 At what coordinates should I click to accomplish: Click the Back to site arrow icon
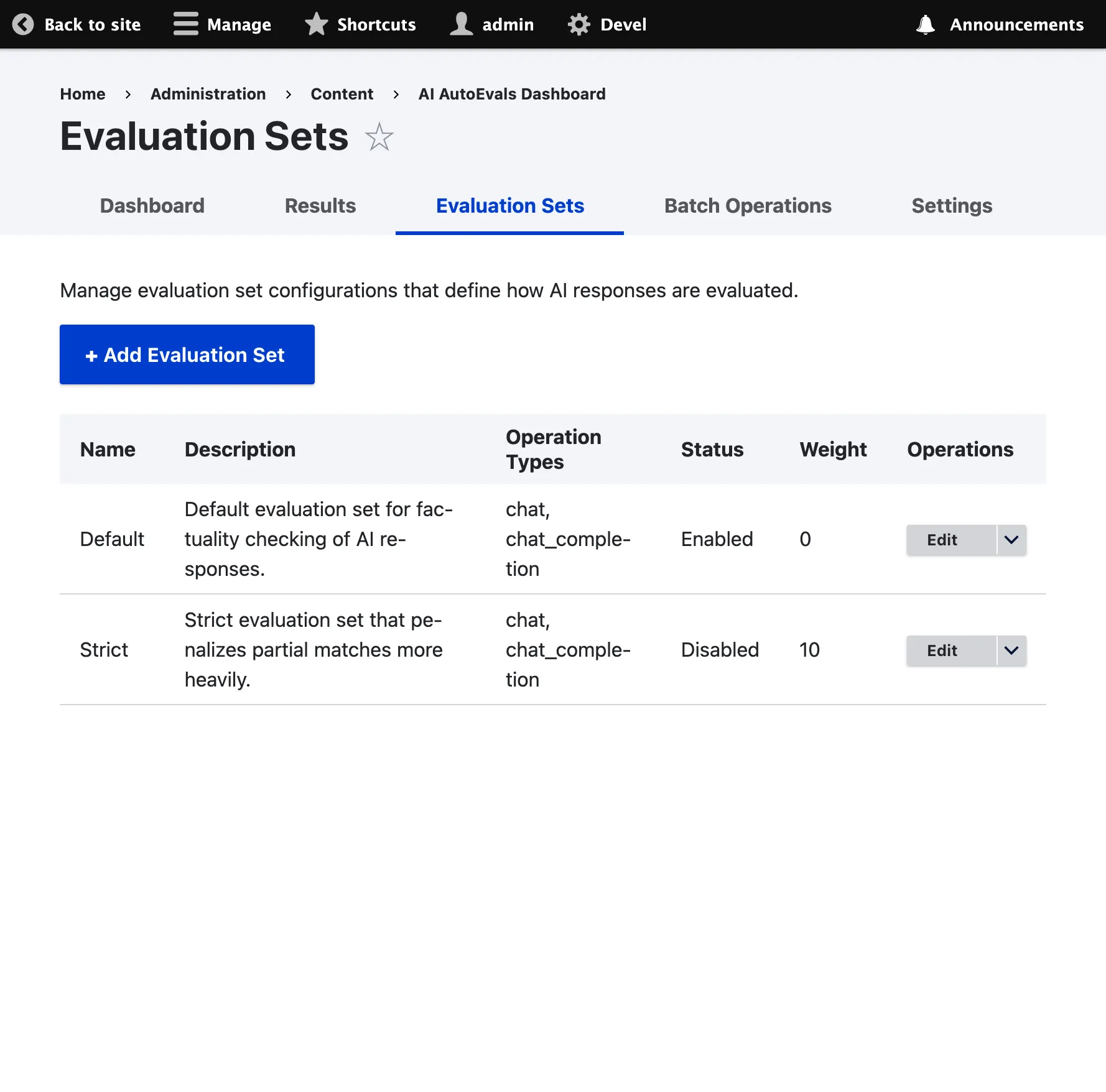[x=23, y=24]
